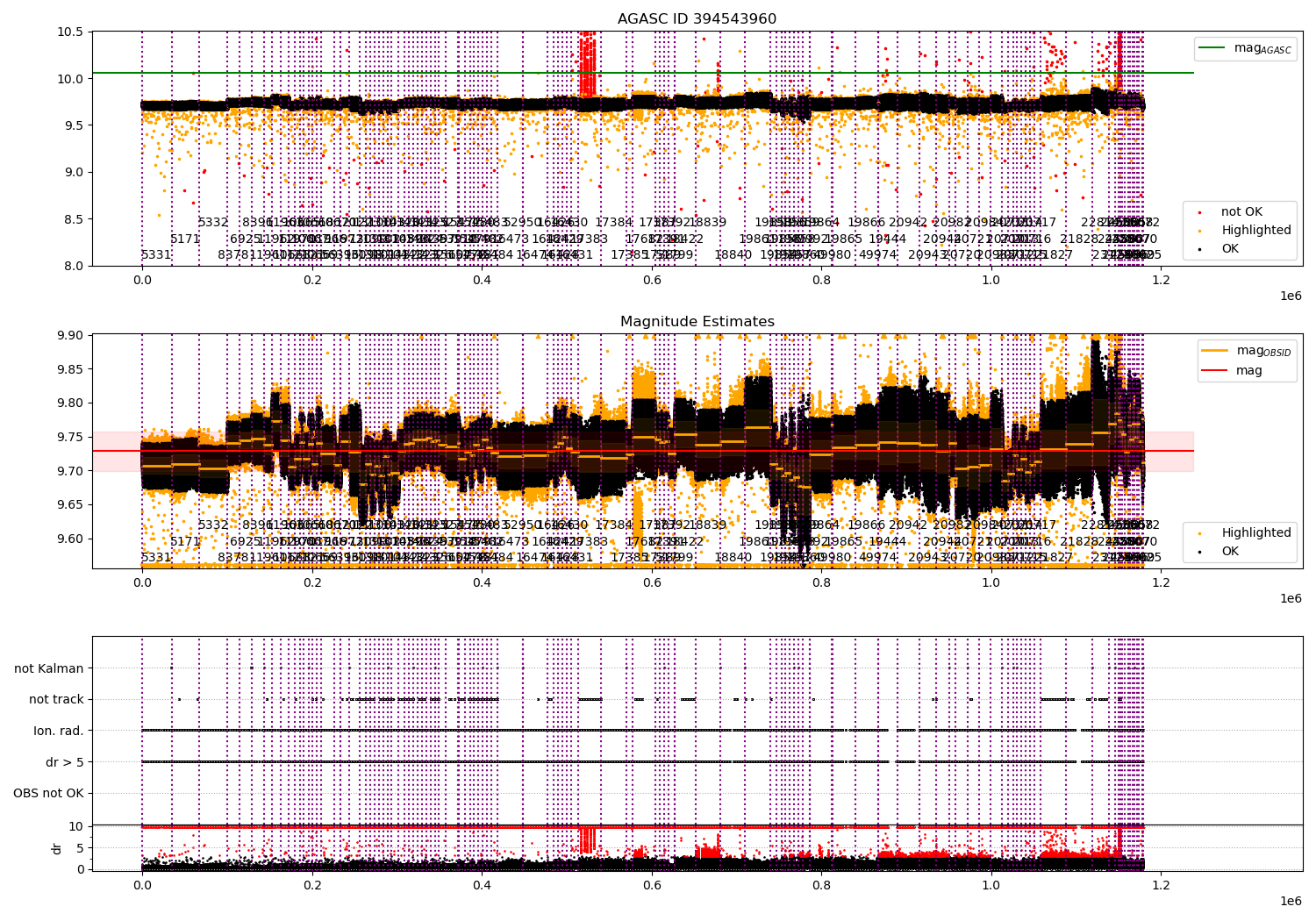Click obsid label 5171 in Magnitude Estimates plot
This screenshot has height=921, width=1316.
coord(185,541)
